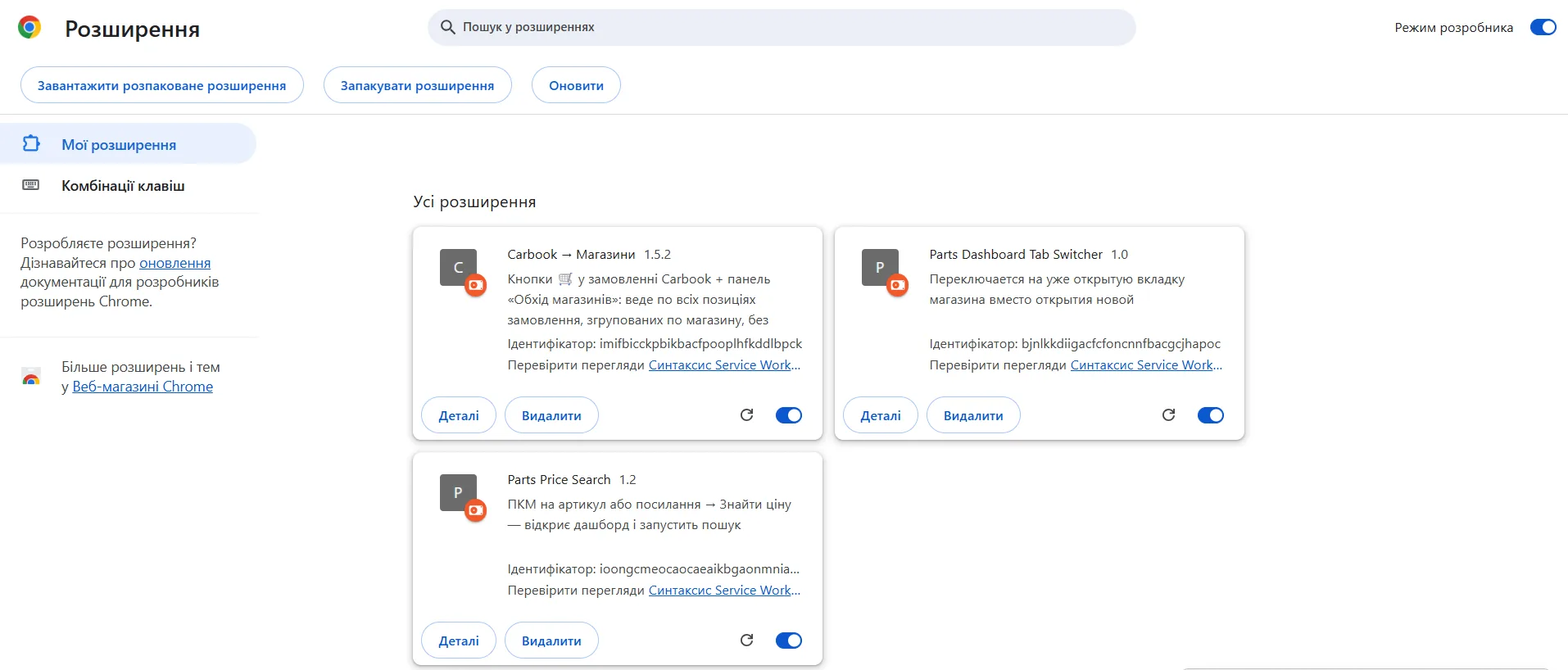
Task: Click the Parts Price Search P icon
Action: tap(458, 492)
